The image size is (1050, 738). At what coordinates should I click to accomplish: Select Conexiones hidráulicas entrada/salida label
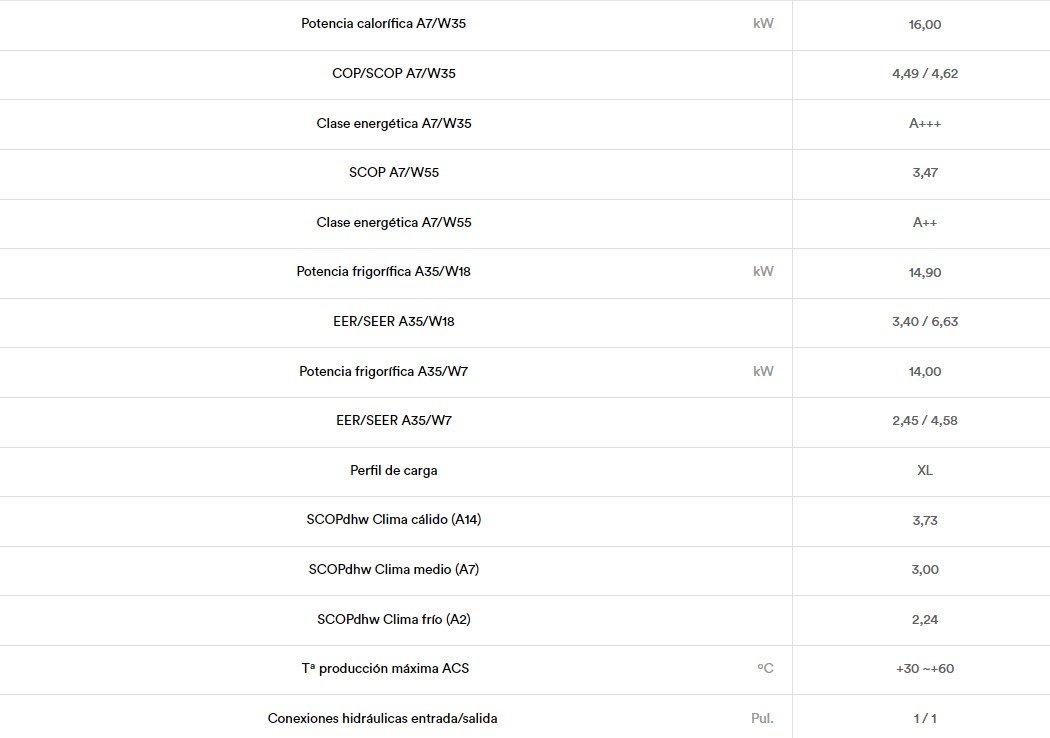pyautogui.click(x=382, y=719)
